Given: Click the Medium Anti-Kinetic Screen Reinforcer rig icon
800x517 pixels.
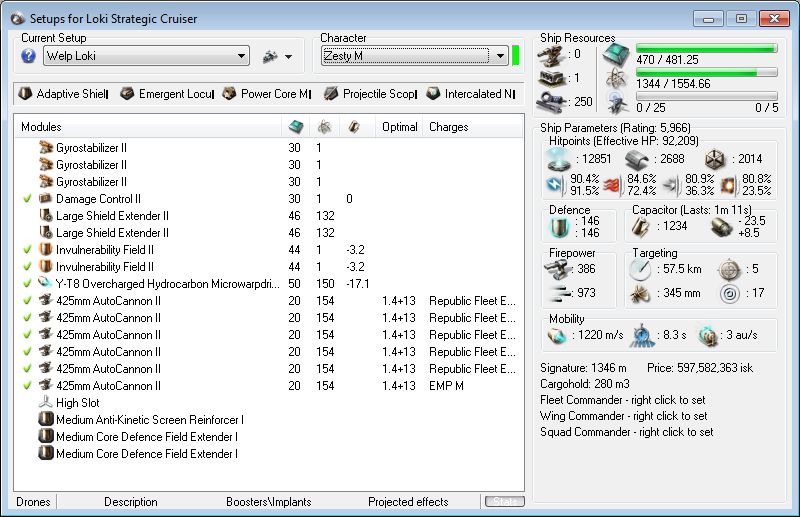Looking at the screenshot, I should (46, 420).
